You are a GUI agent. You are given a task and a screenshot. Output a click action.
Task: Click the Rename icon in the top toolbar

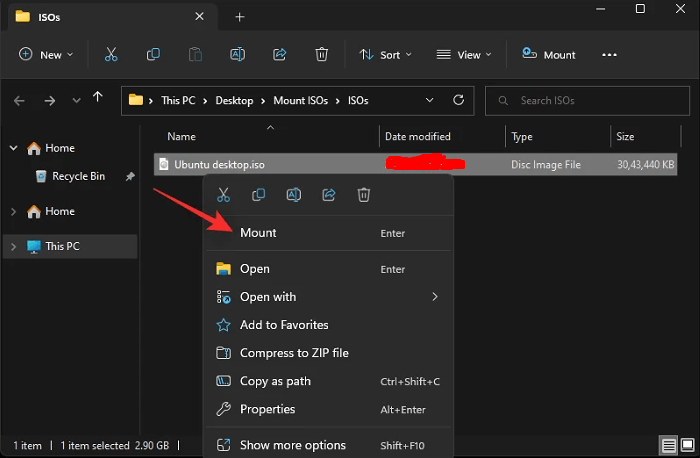click(x=237, y=54)
